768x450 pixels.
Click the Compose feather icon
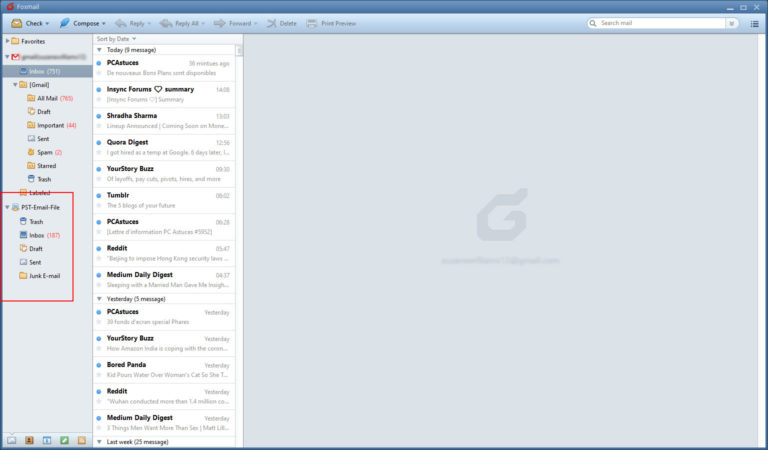[65, 23]
